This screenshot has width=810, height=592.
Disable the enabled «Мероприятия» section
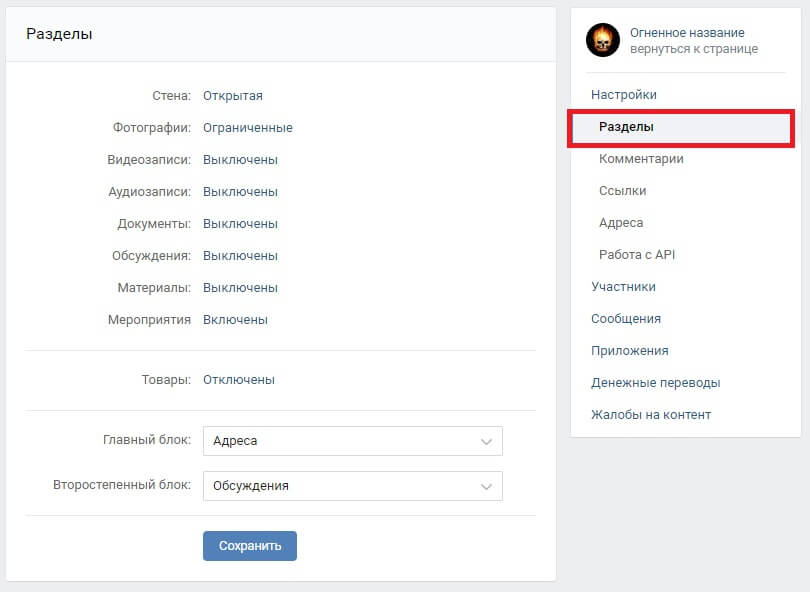pos(235,319)
